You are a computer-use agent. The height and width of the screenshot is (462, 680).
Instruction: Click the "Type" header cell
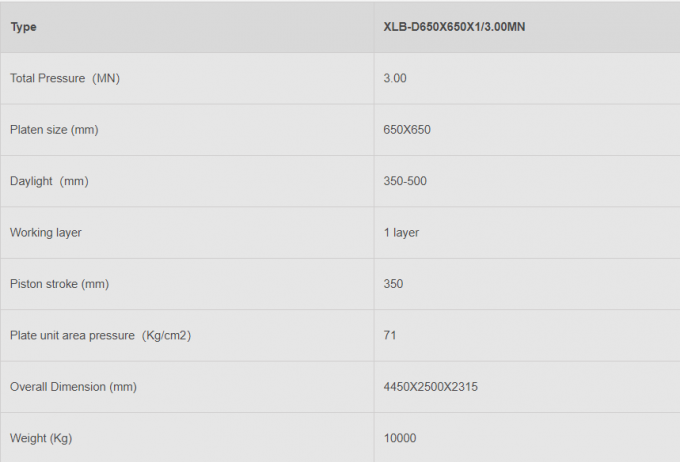point(23,27)
